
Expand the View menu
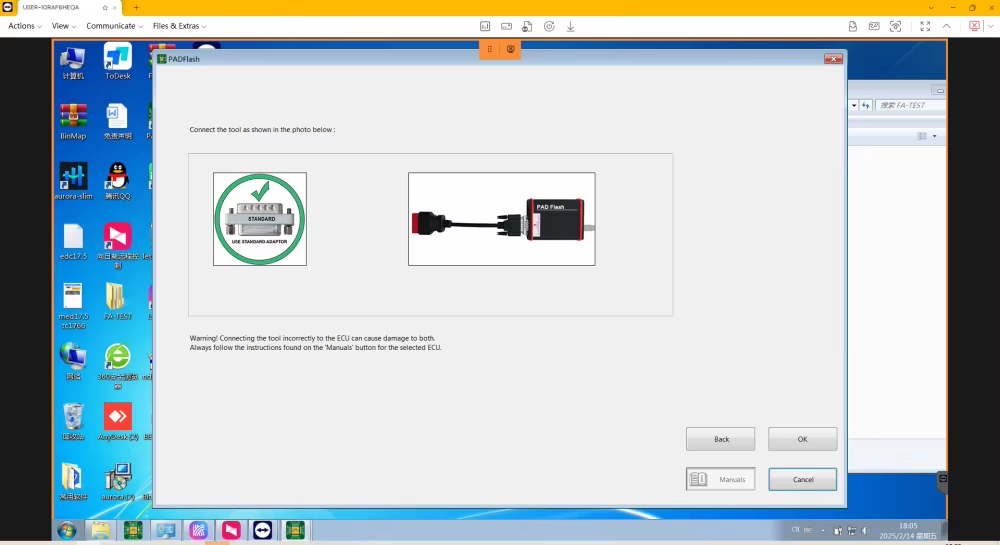click(x=64, y=26)
